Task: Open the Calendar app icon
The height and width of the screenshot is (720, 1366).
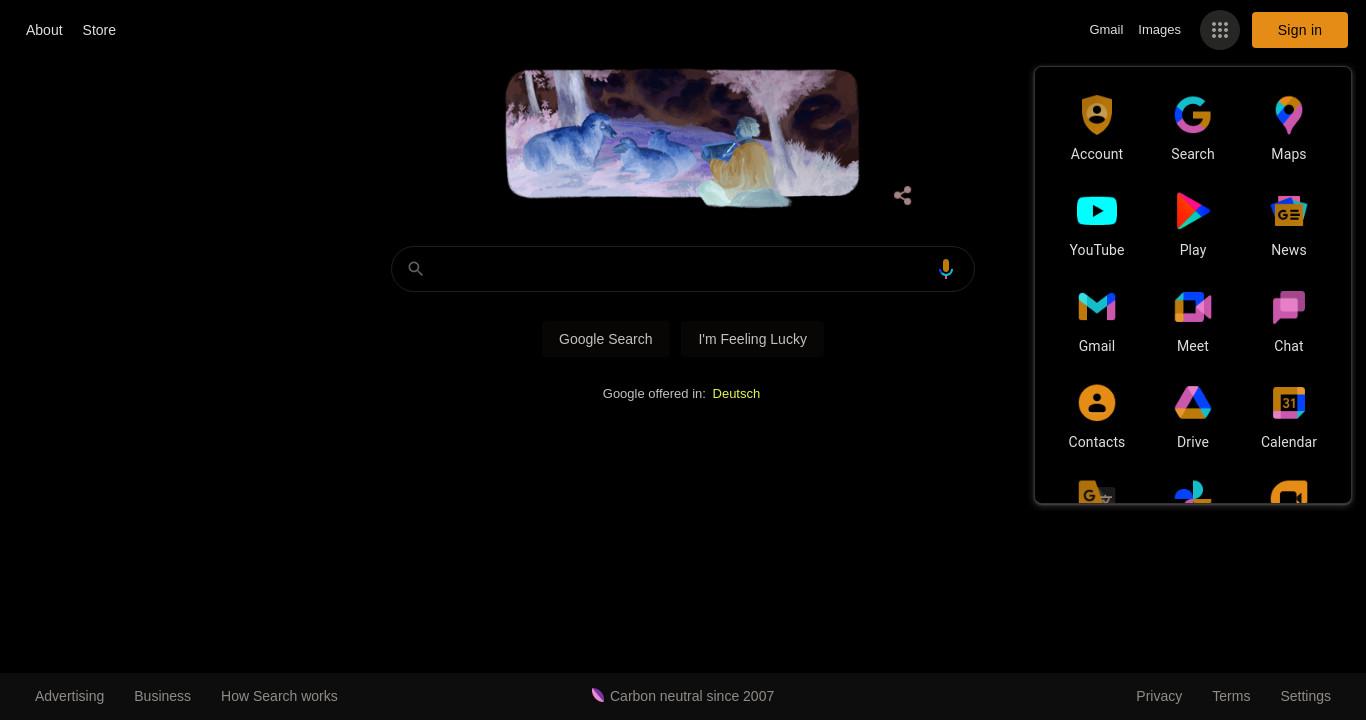Action: [1289, 403]
